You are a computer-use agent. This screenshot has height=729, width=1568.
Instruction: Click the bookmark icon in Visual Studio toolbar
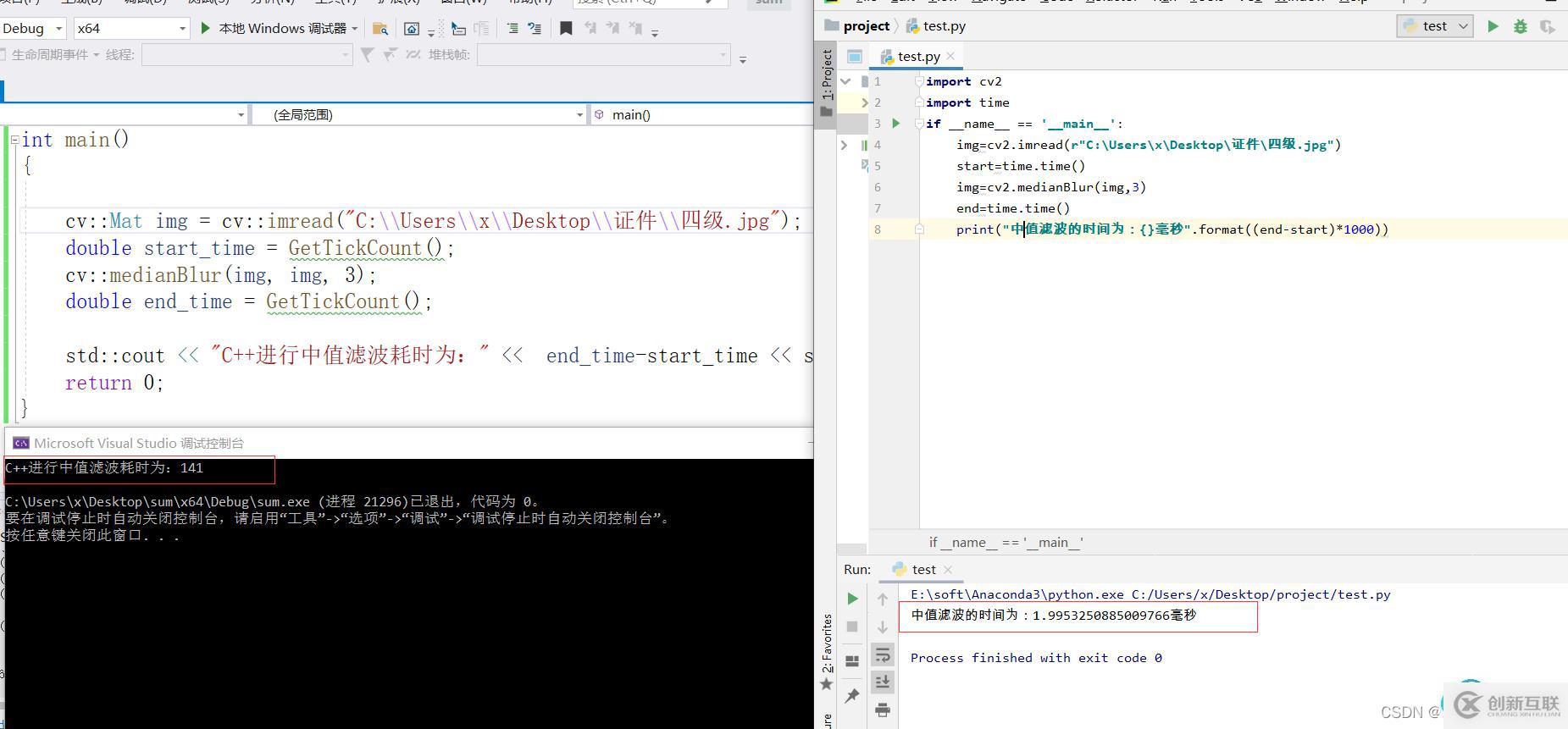(x=566, y=29)
